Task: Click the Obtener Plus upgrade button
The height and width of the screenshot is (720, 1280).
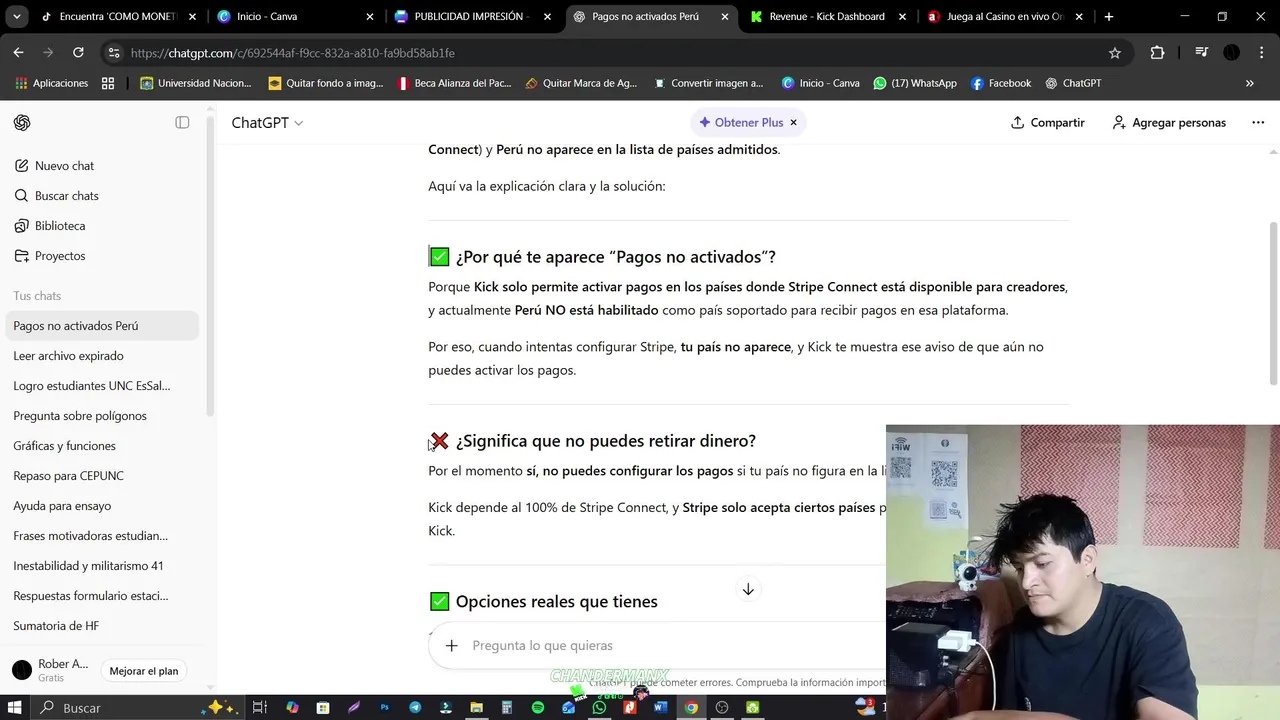Action: (741, 122)
